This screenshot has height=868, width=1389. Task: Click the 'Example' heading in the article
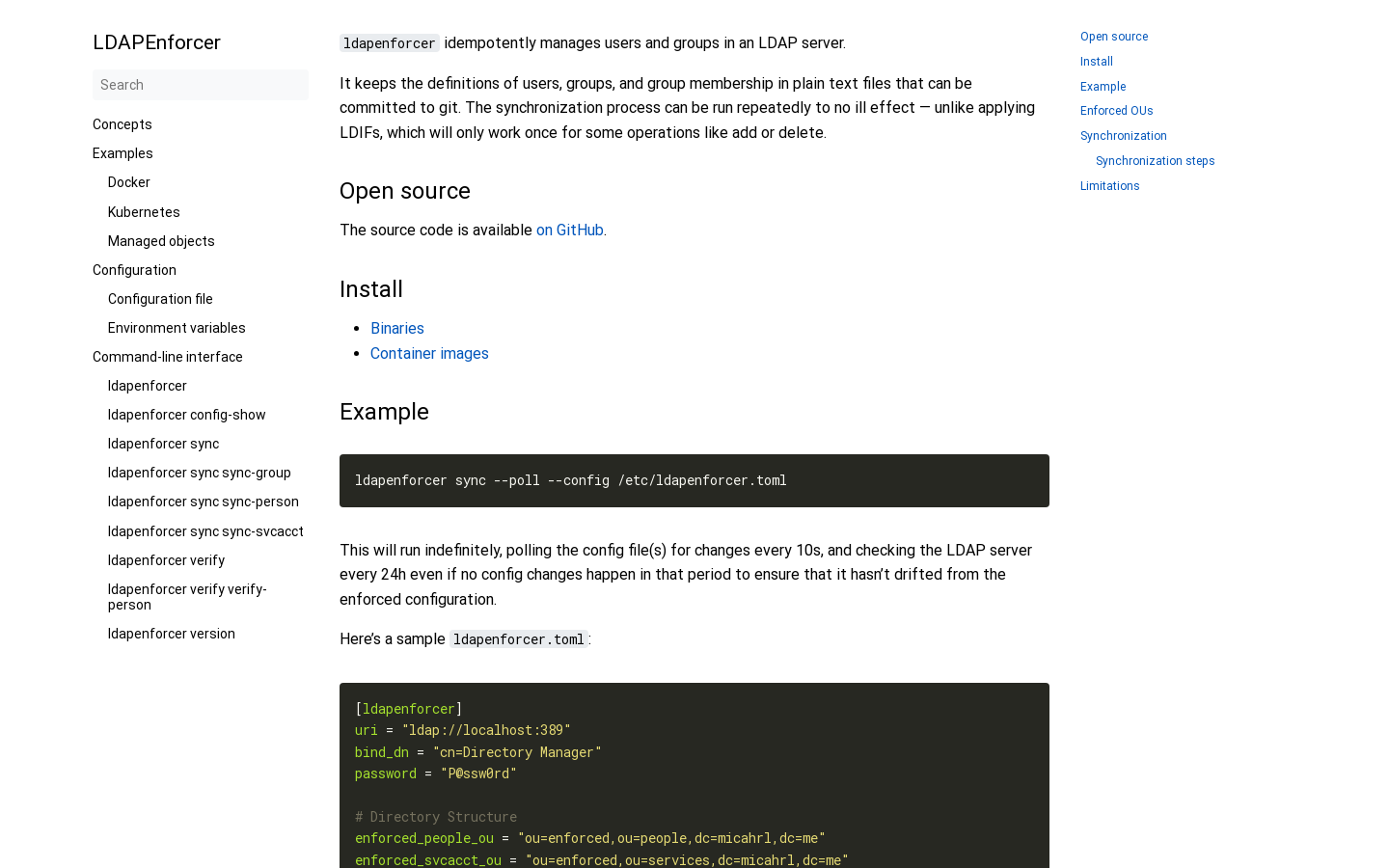[384, 412]
